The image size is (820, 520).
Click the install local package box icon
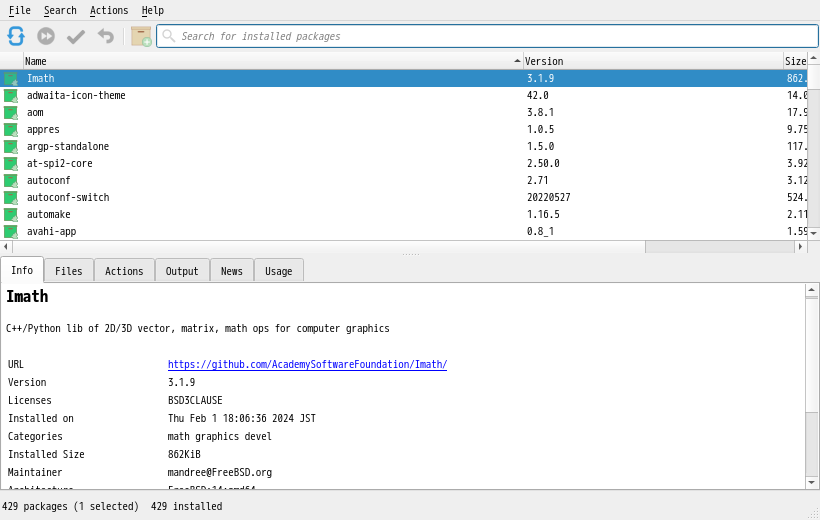(x=141, y=36)
